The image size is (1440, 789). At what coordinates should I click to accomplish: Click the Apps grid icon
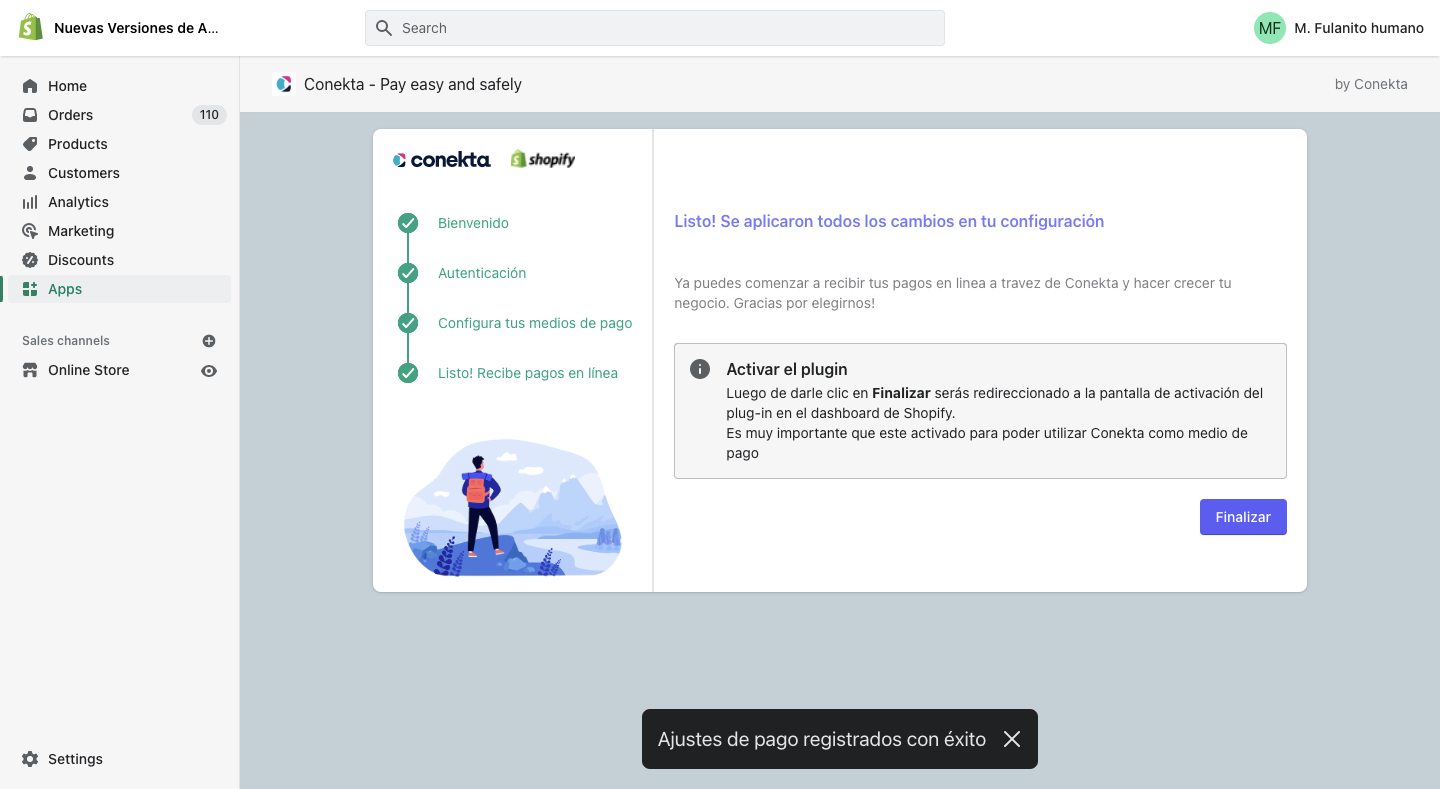click(30, 289)
